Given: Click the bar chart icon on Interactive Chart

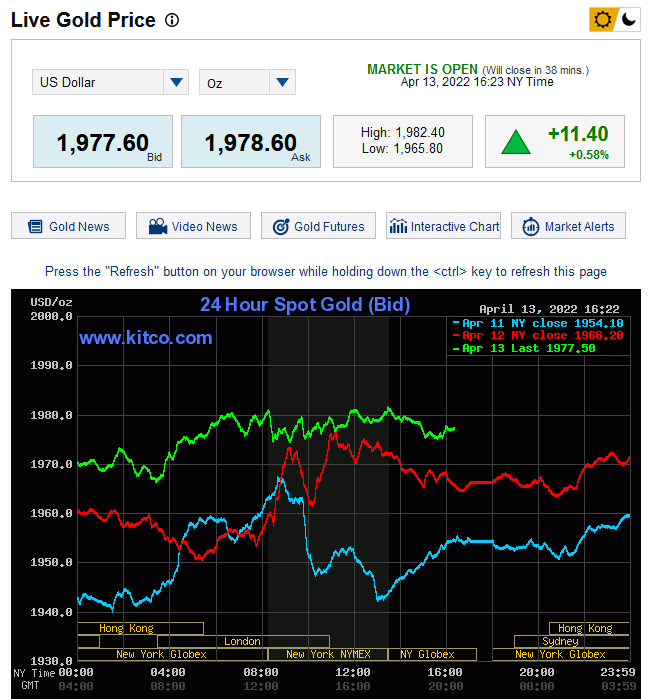Looking at the screenshot, I should [398, 226].
